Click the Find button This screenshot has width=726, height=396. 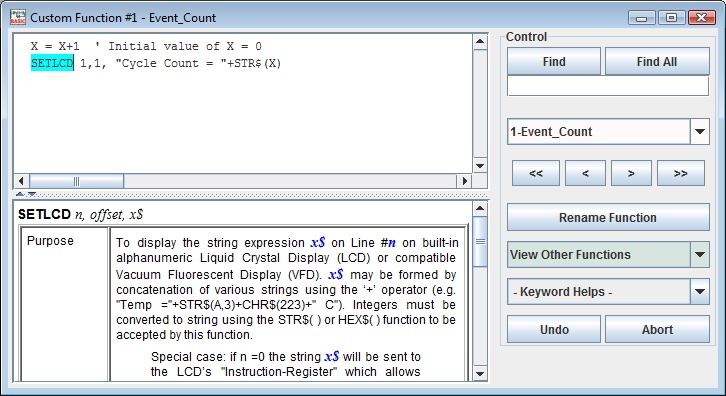[x=554, y=62]
